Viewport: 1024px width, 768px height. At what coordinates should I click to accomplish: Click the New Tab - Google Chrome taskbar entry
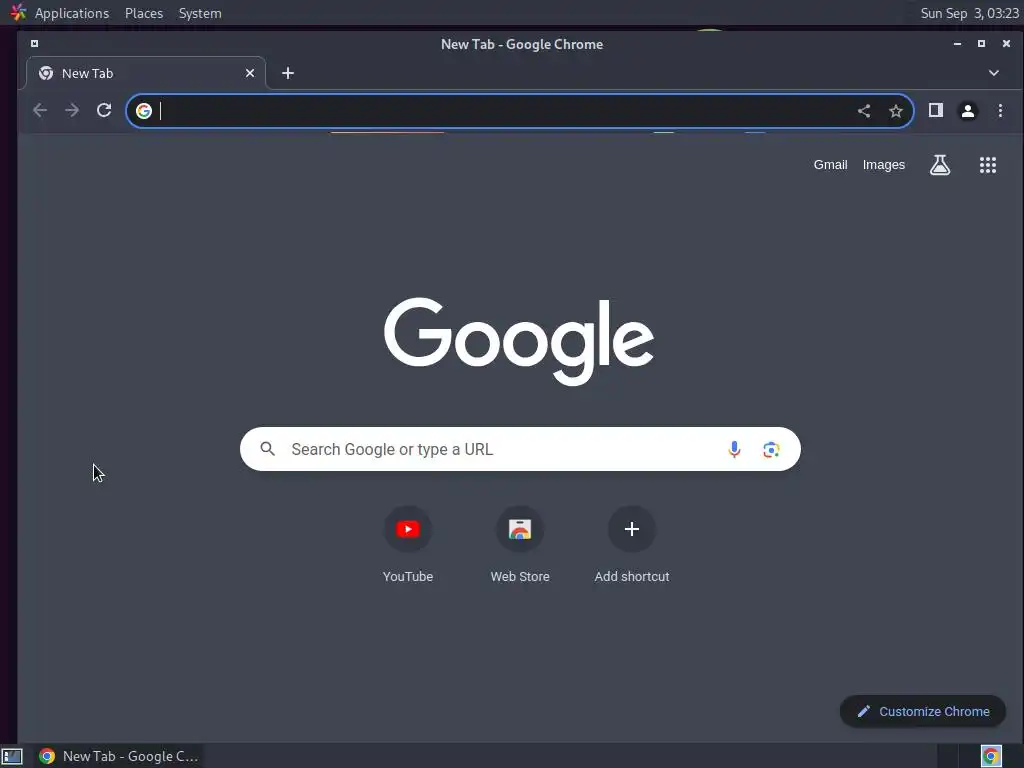118,756
